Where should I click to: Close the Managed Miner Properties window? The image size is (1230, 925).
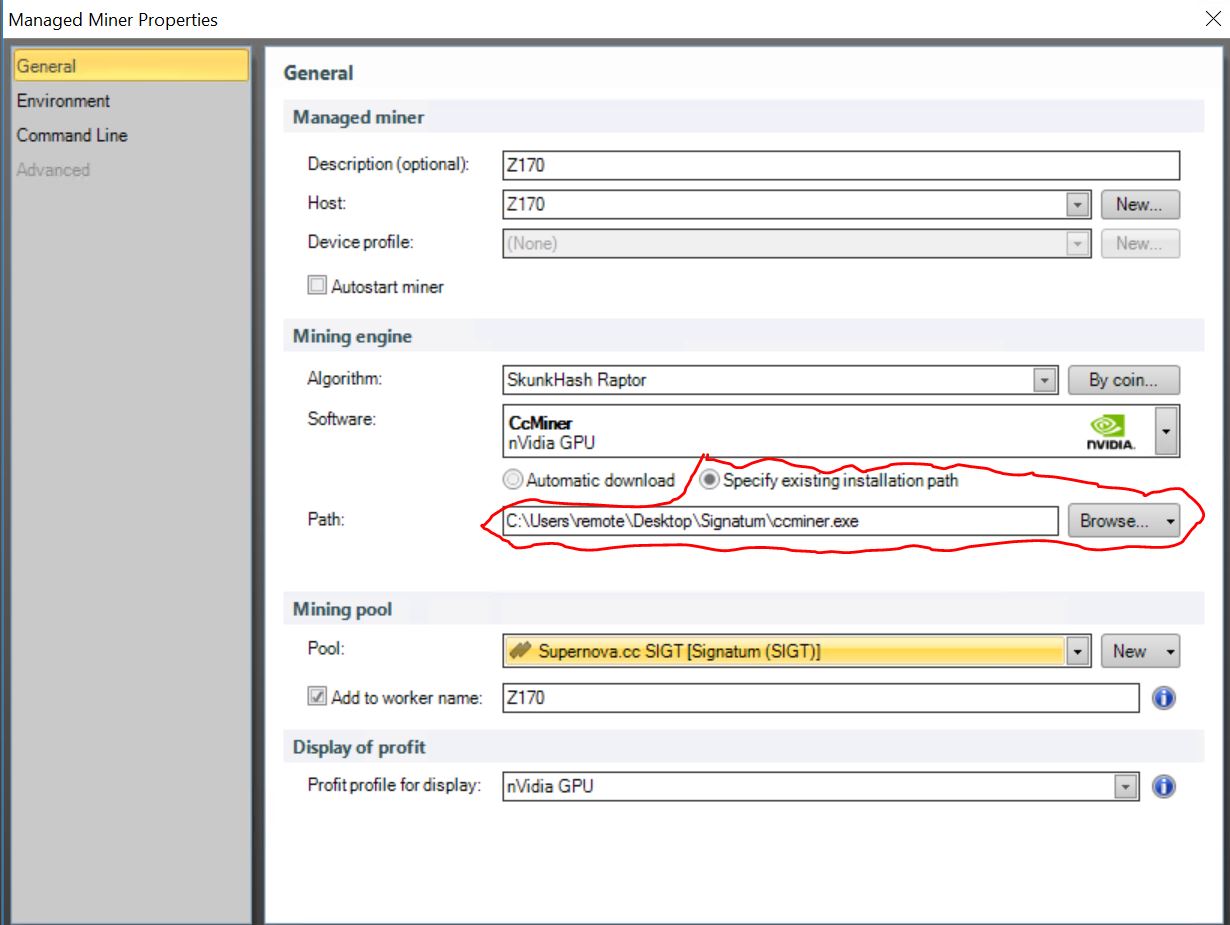[1213, 19]
